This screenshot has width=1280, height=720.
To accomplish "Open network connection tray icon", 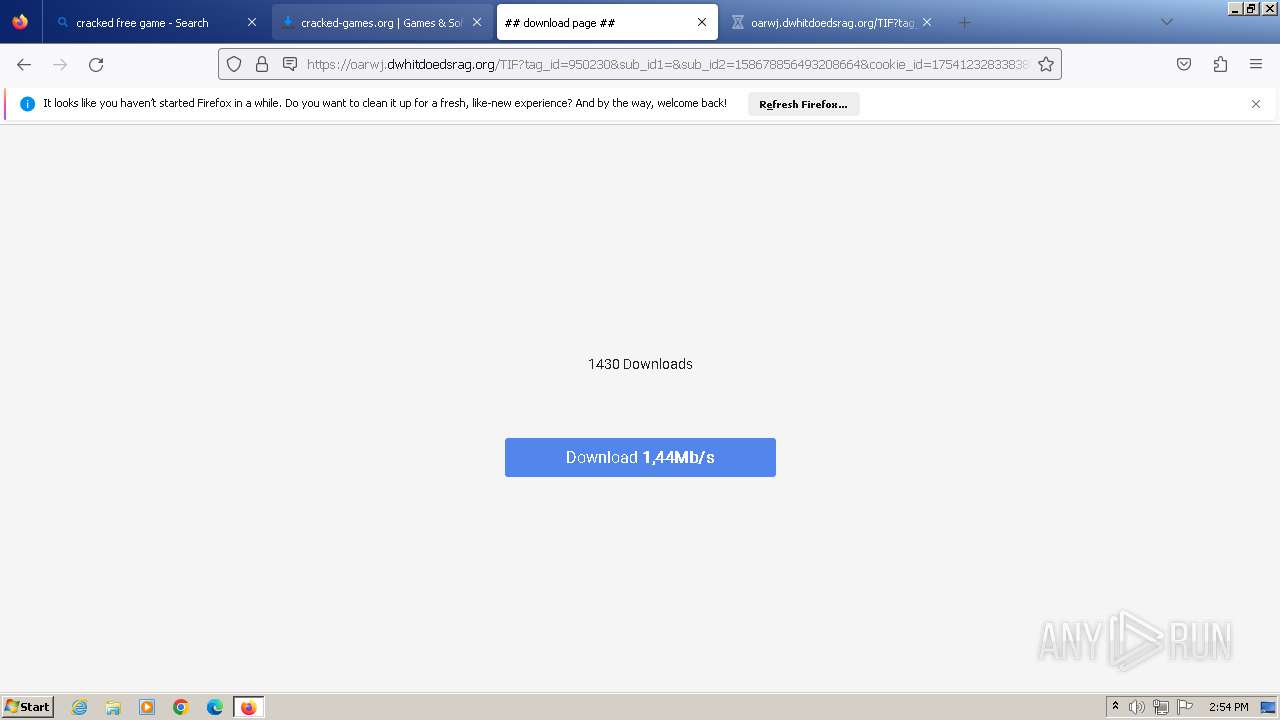I will click(1161, 707).
